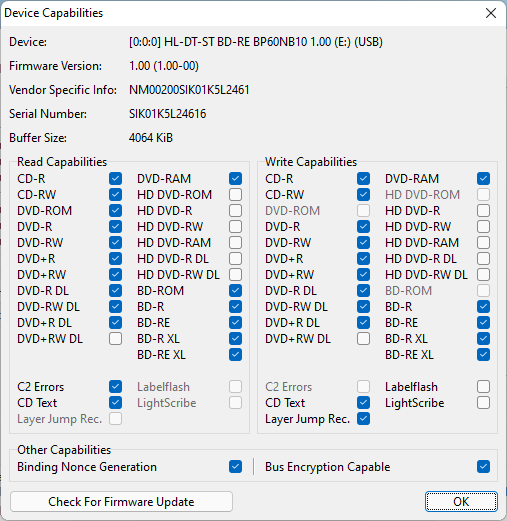This screenshot has height=521, width=507.
Task: Click the serial number SIK01K5L24616
Action: (168, 114)
